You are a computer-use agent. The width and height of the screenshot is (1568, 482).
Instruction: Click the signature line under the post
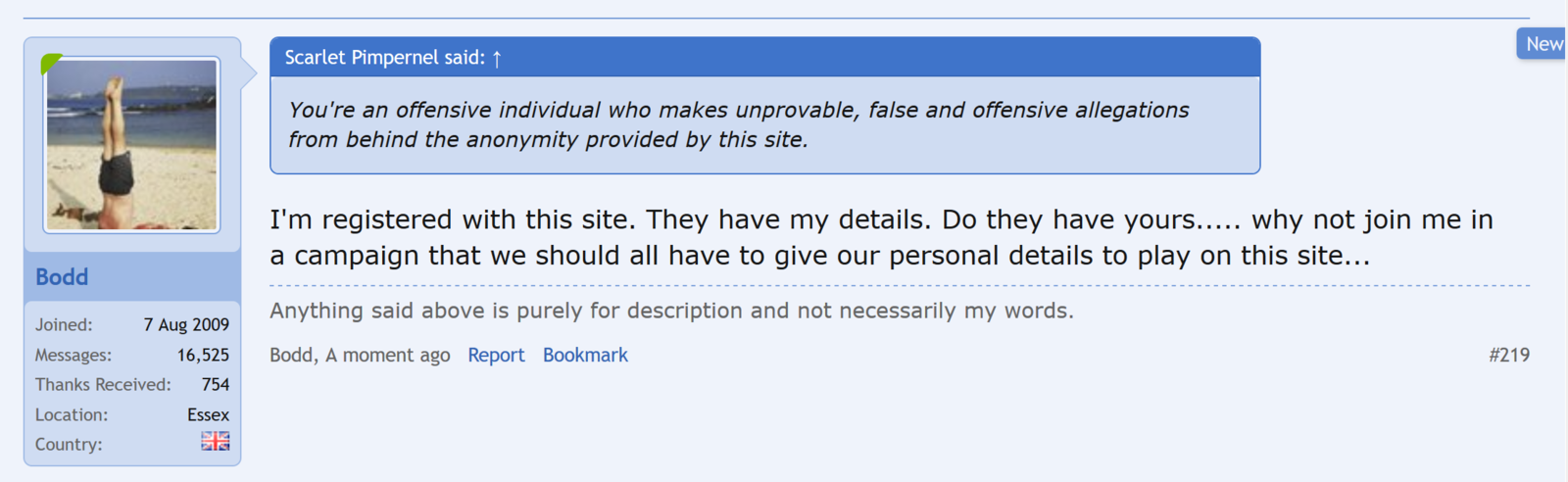(x=671, y=311)
